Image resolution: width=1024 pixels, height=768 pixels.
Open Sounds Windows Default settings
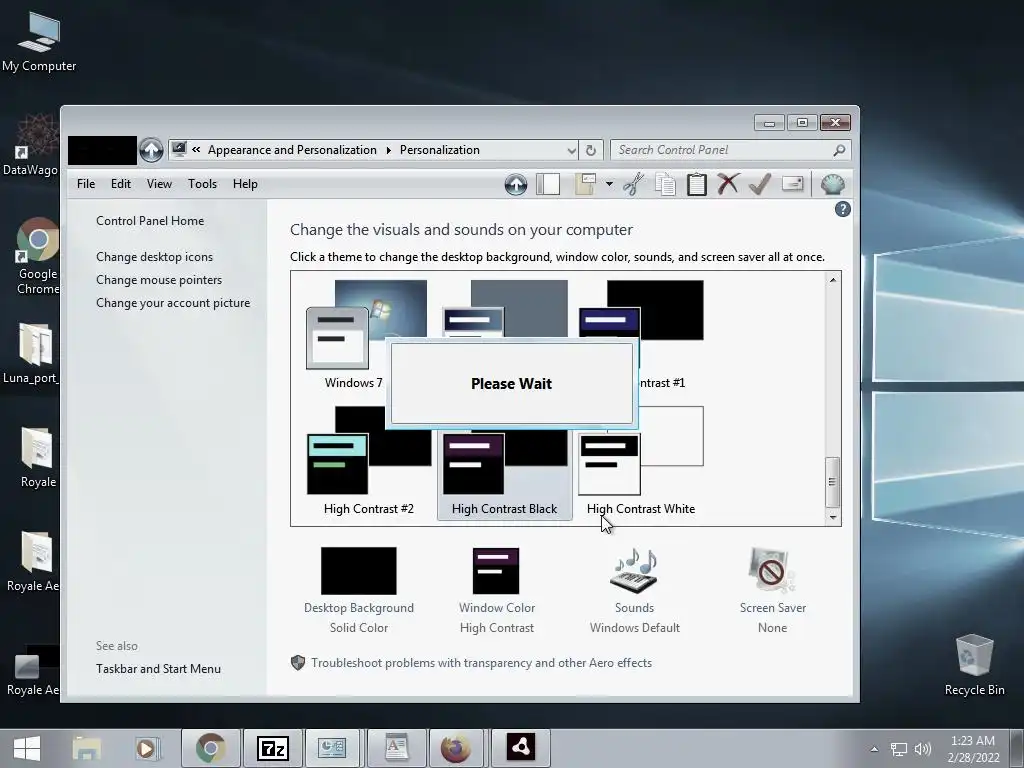coord(634,591)
